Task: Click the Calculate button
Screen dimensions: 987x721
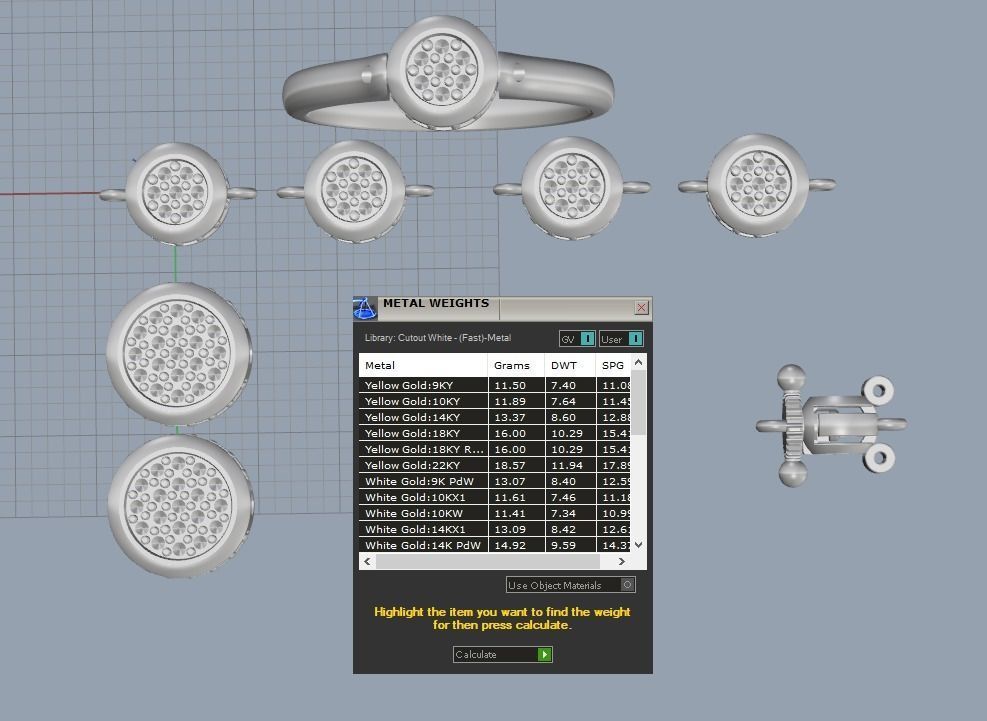Action: pos(502,654)
